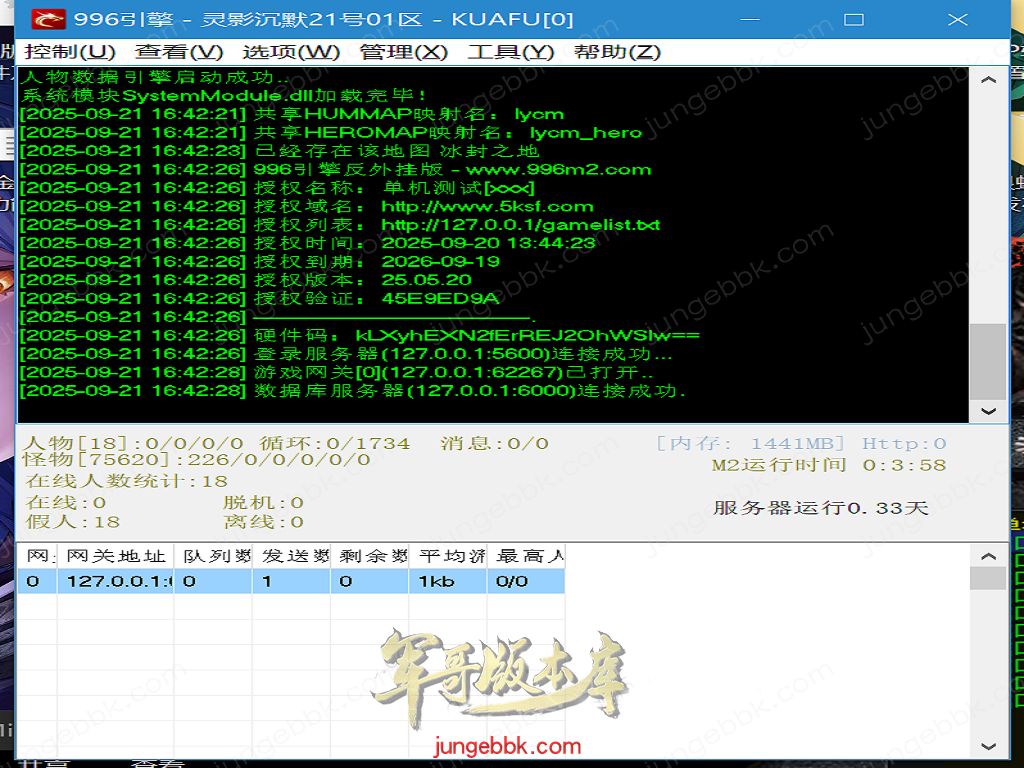Click the gateway list scrollbar thumb
1024x768 pixels.
(988, 578)
